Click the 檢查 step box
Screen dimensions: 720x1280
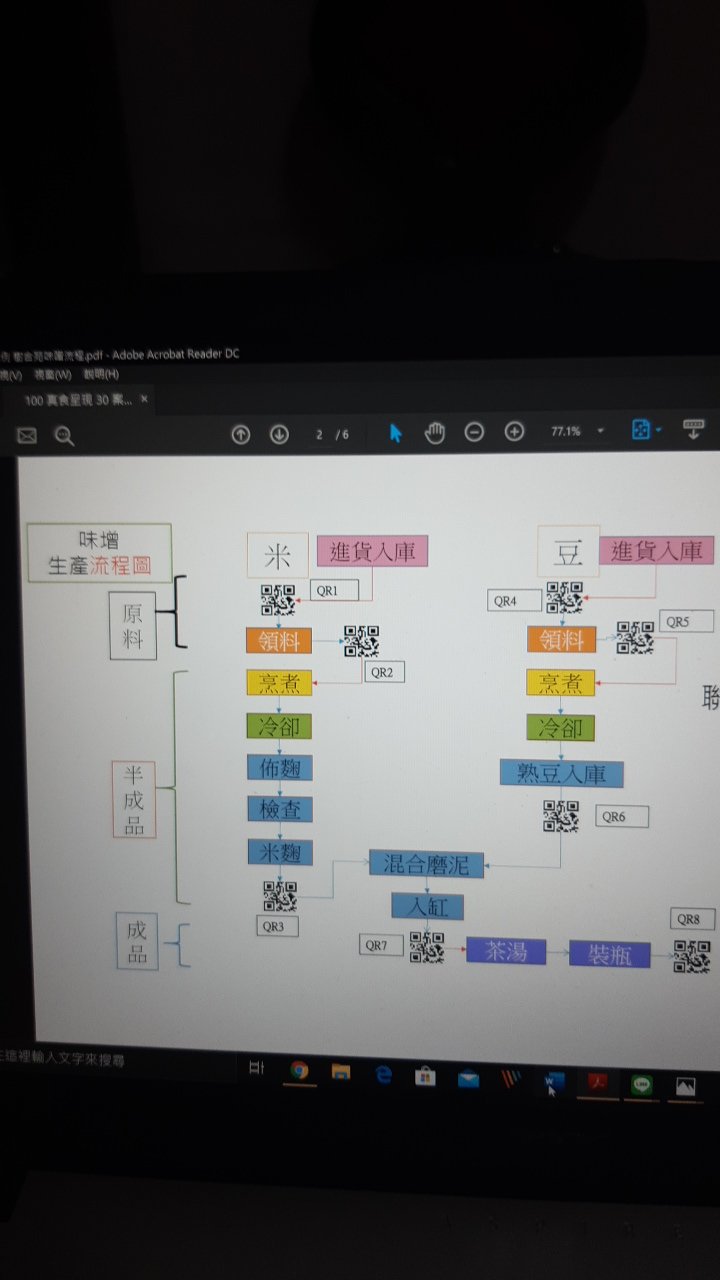tap(280, 810)
